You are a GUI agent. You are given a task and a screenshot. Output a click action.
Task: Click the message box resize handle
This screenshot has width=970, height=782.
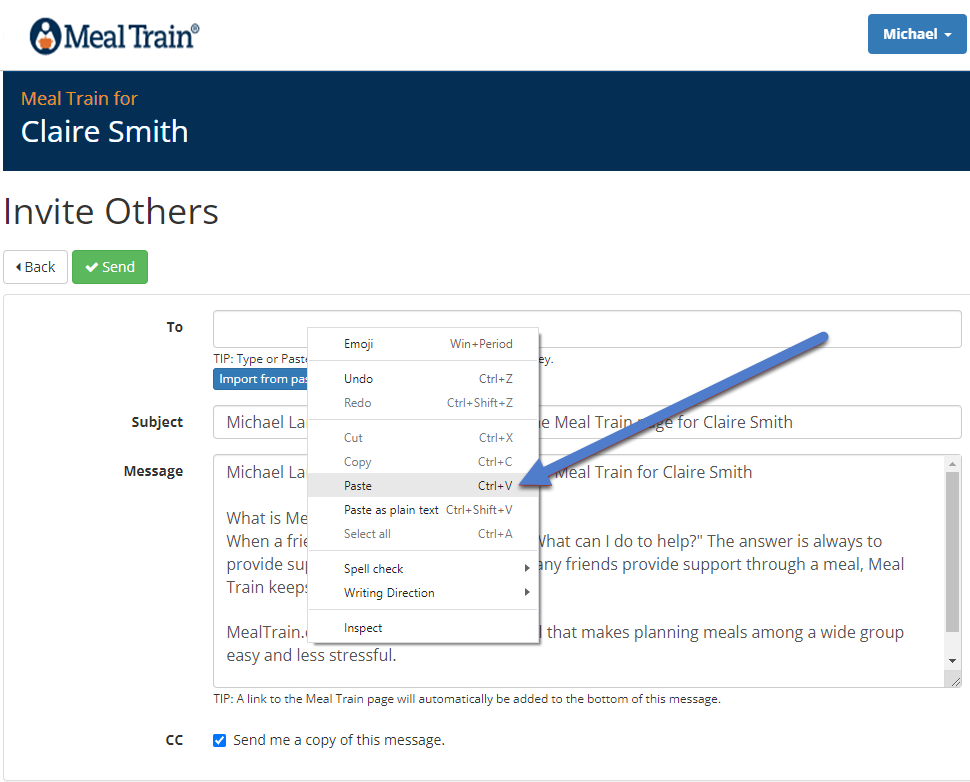(x=955, y=681)
